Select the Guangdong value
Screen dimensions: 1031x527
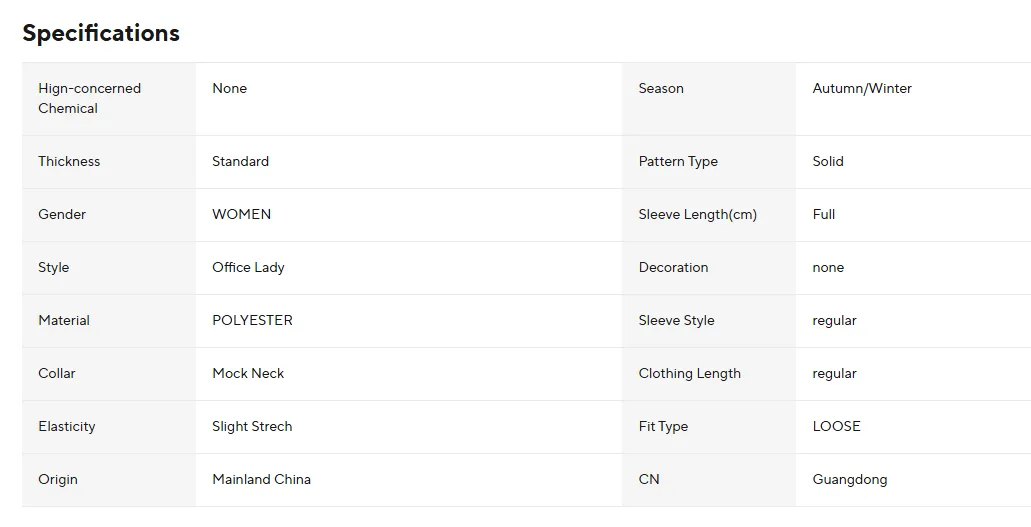(x=850, y=480)
